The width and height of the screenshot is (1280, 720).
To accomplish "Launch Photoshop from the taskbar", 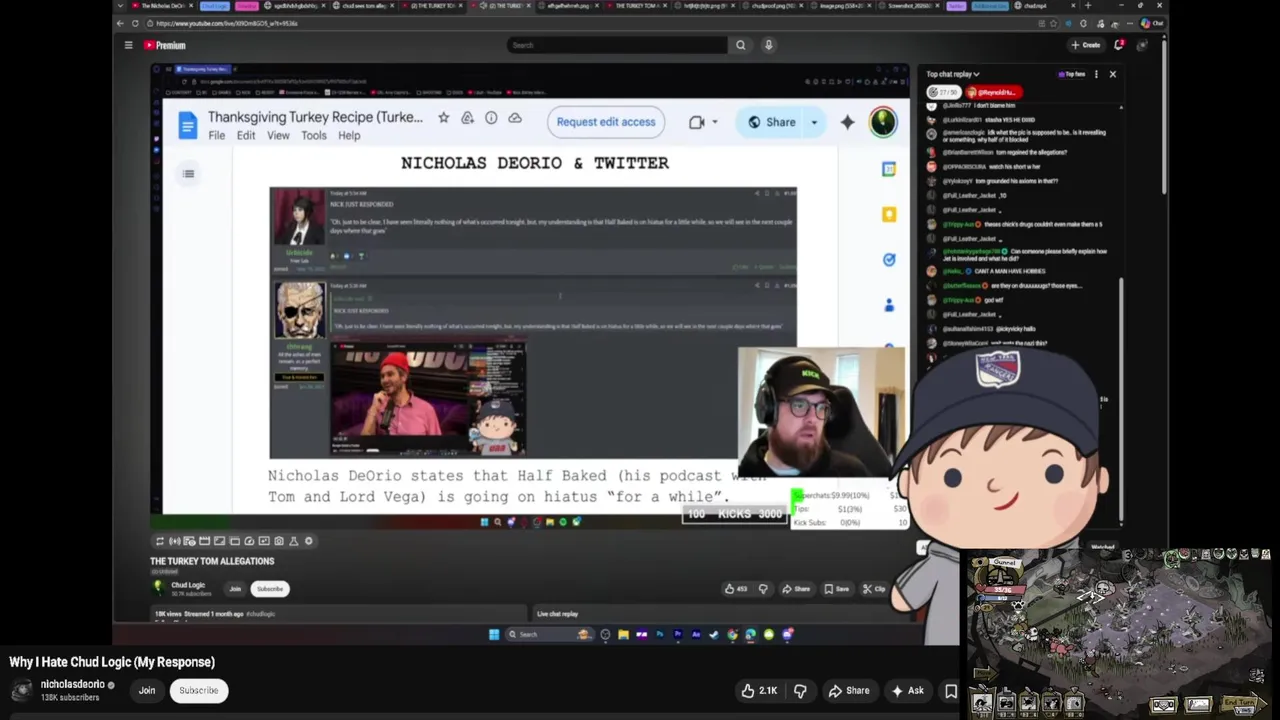I will coord(660,634).
